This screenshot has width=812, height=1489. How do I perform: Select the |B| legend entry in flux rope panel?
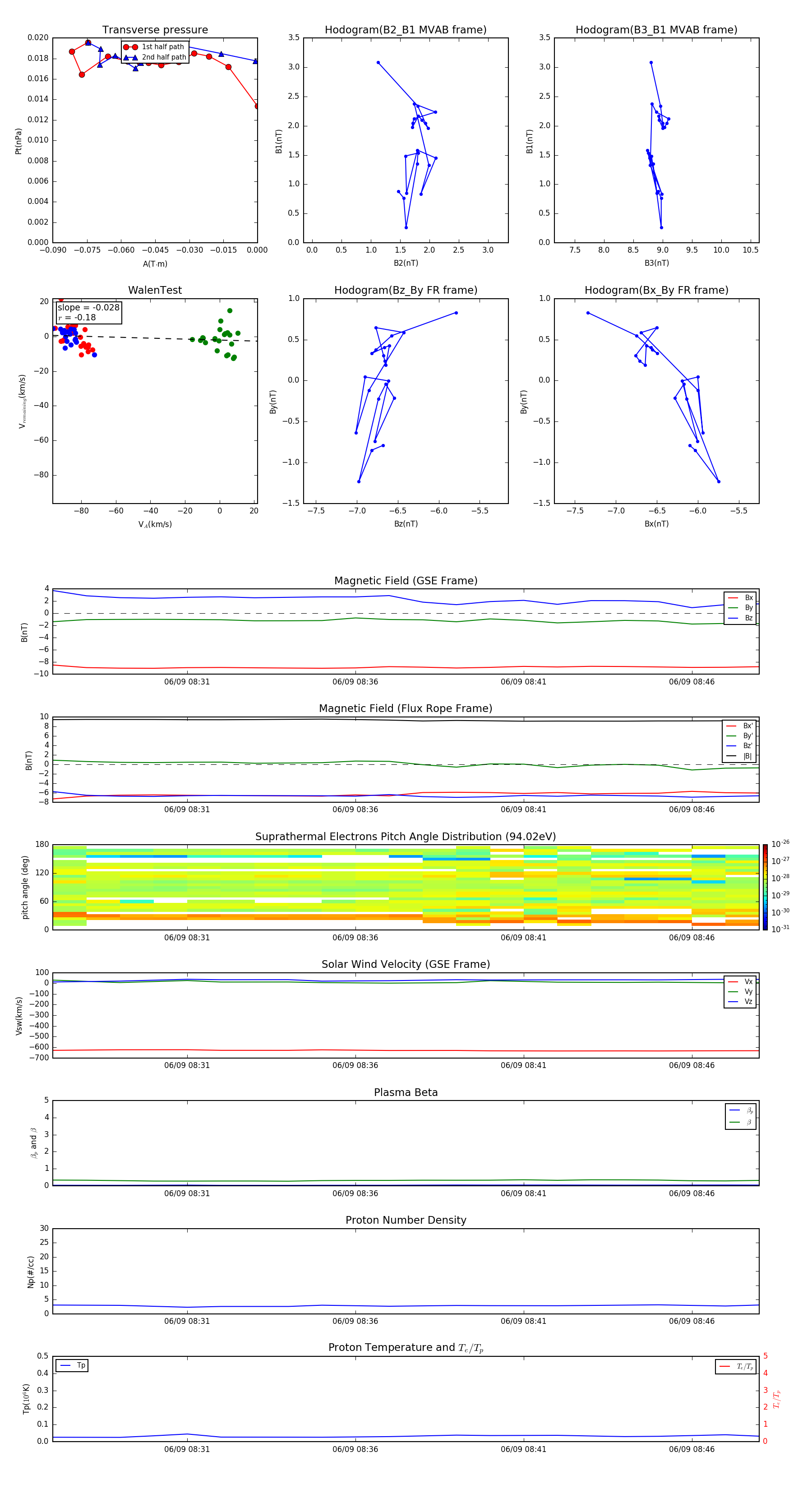coord(739,756)
